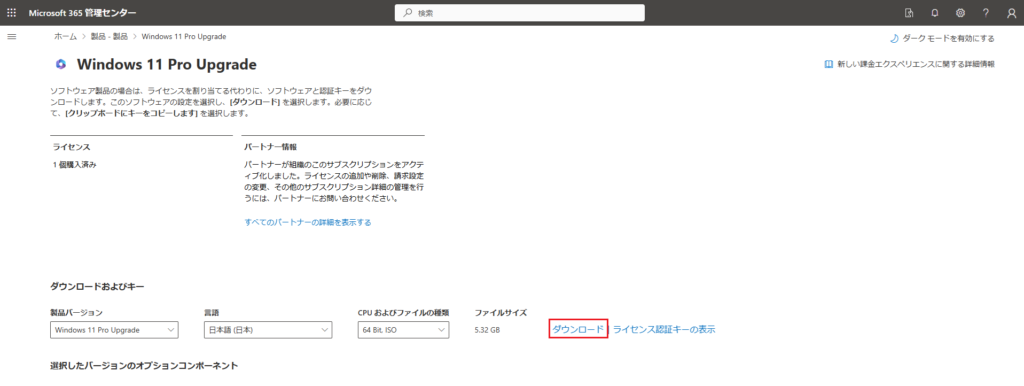
Task: Click ライセンス認証キーの表示 link
Action: pyautogui.click(x=664, y=329)
